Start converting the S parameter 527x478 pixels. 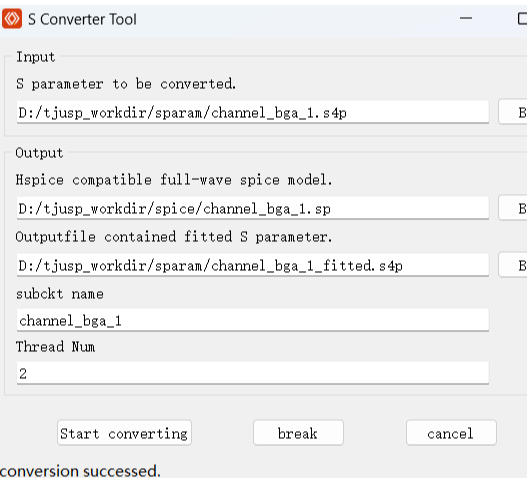(x=124, y=433)
